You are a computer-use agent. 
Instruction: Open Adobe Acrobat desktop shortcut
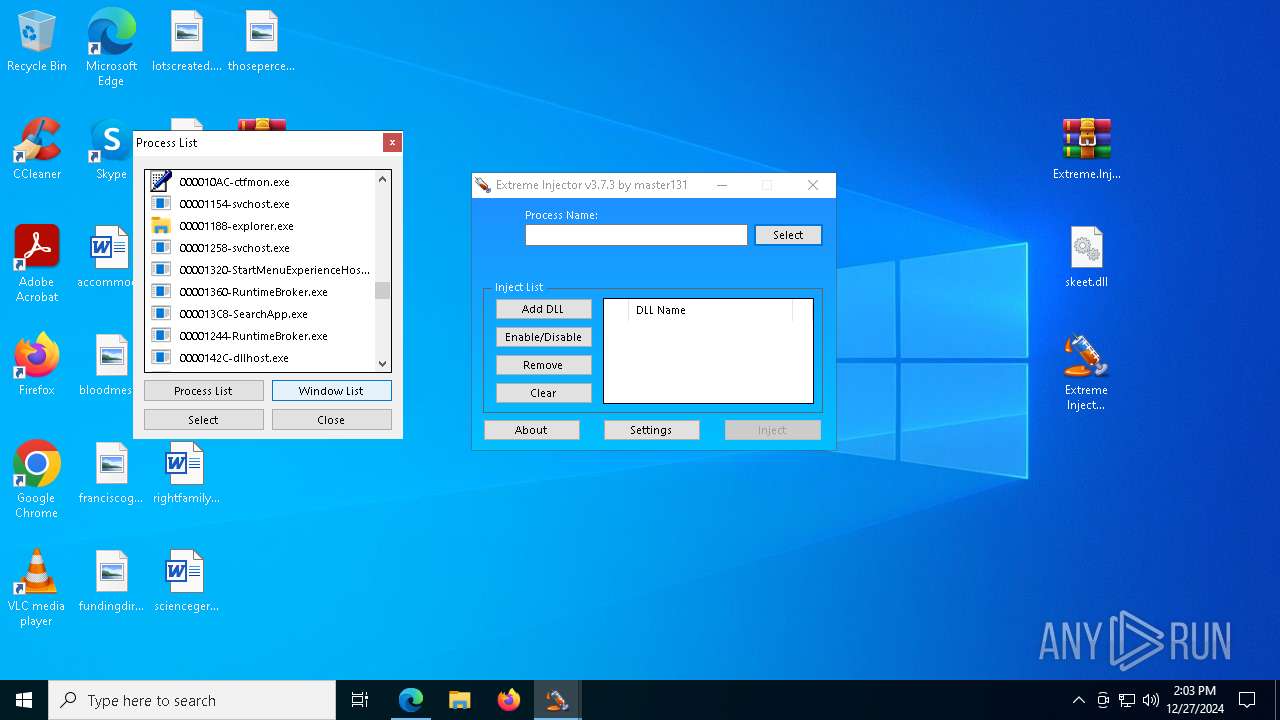[37, 264]
